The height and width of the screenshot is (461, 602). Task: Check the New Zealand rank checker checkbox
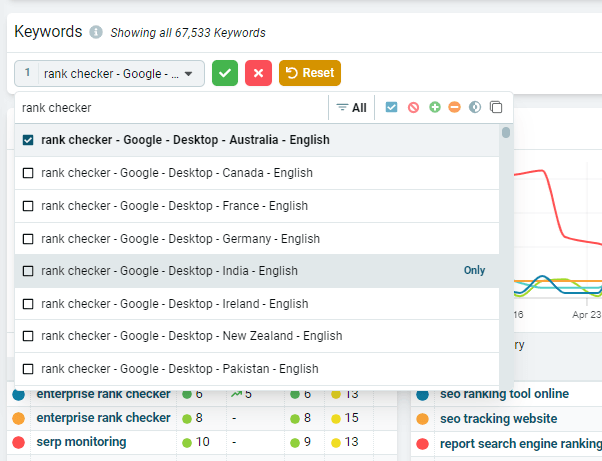pos(28,336)
